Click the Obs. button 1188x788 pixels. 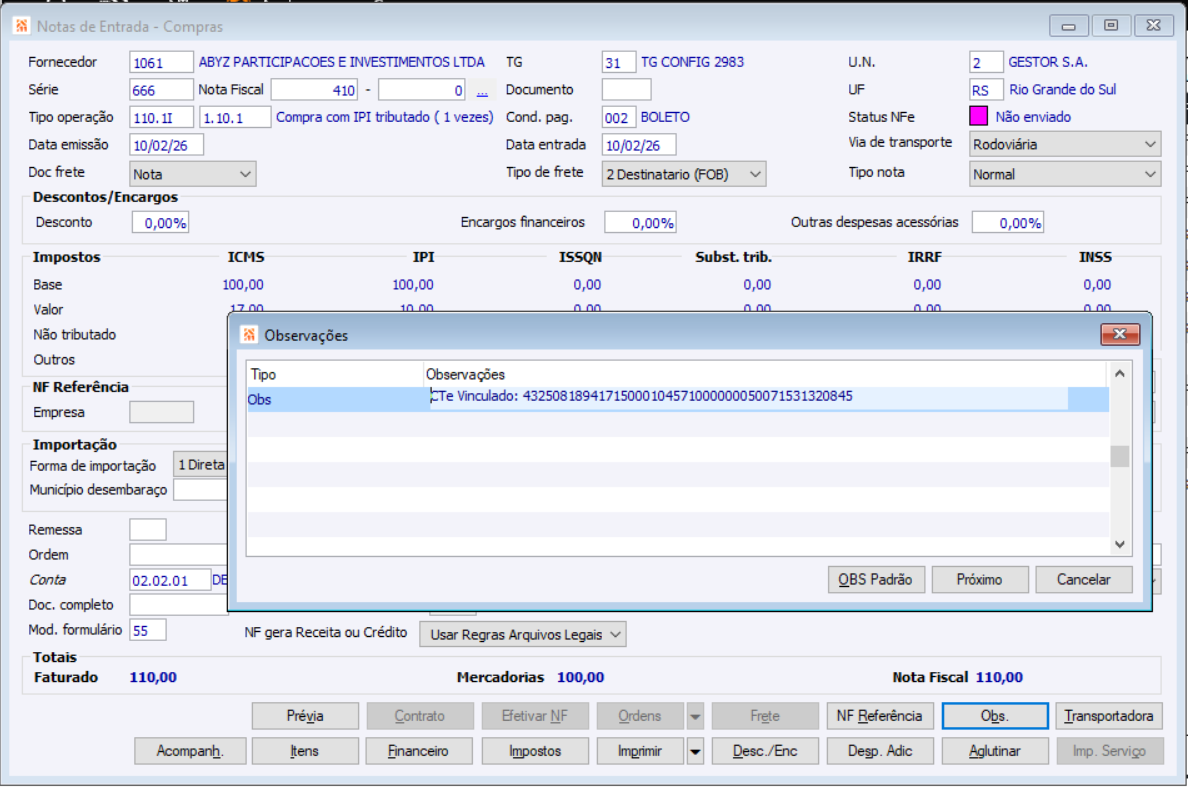pos(994,716)
